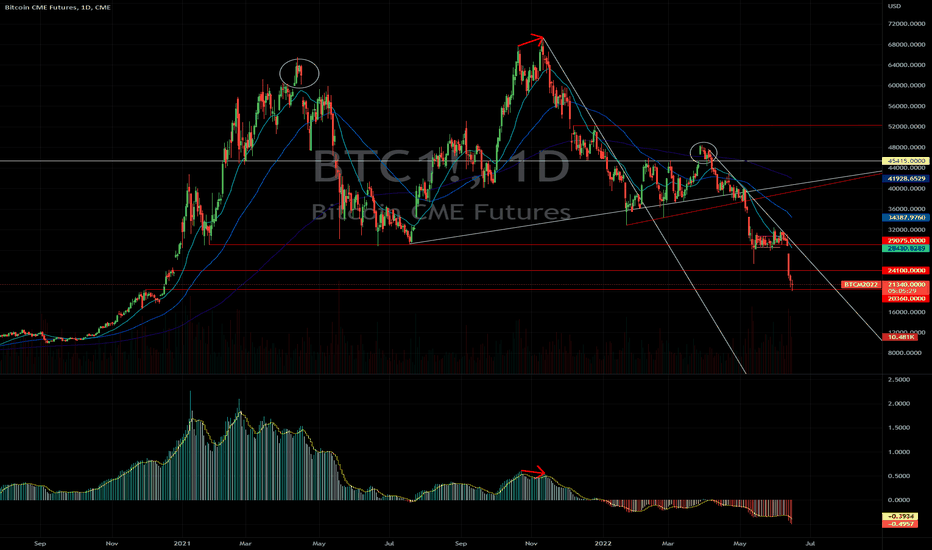Click the red -0.4957 indicator value tag

(x=900, y=524)
